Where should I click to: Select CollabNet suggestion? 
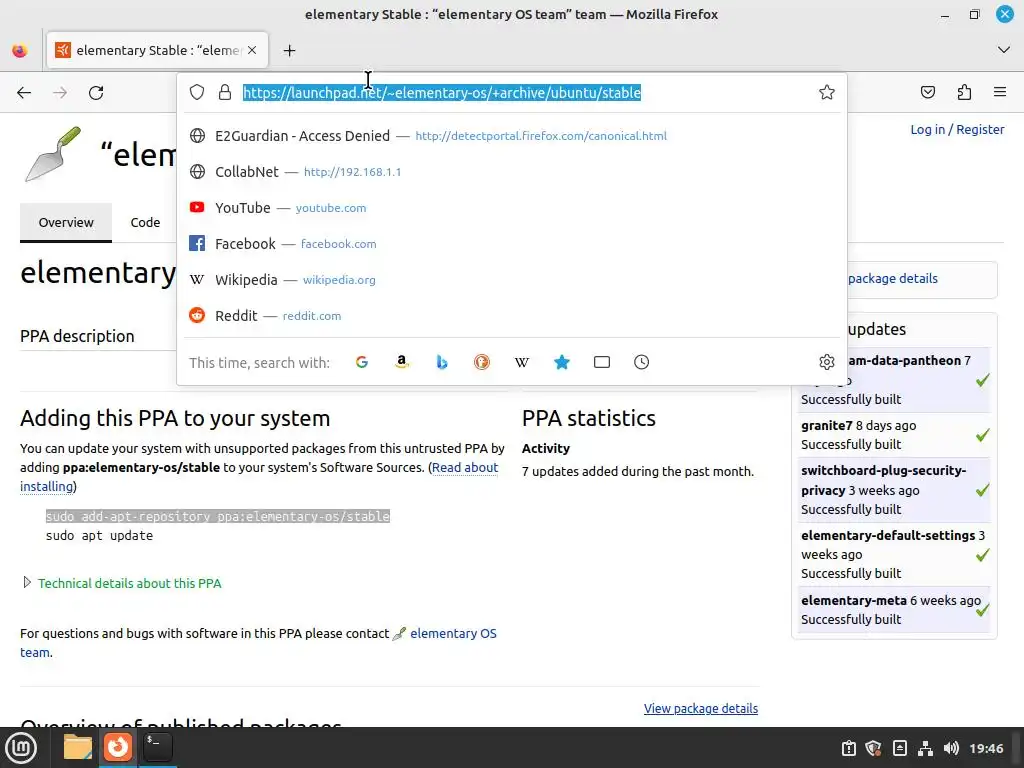coord(512,172)
